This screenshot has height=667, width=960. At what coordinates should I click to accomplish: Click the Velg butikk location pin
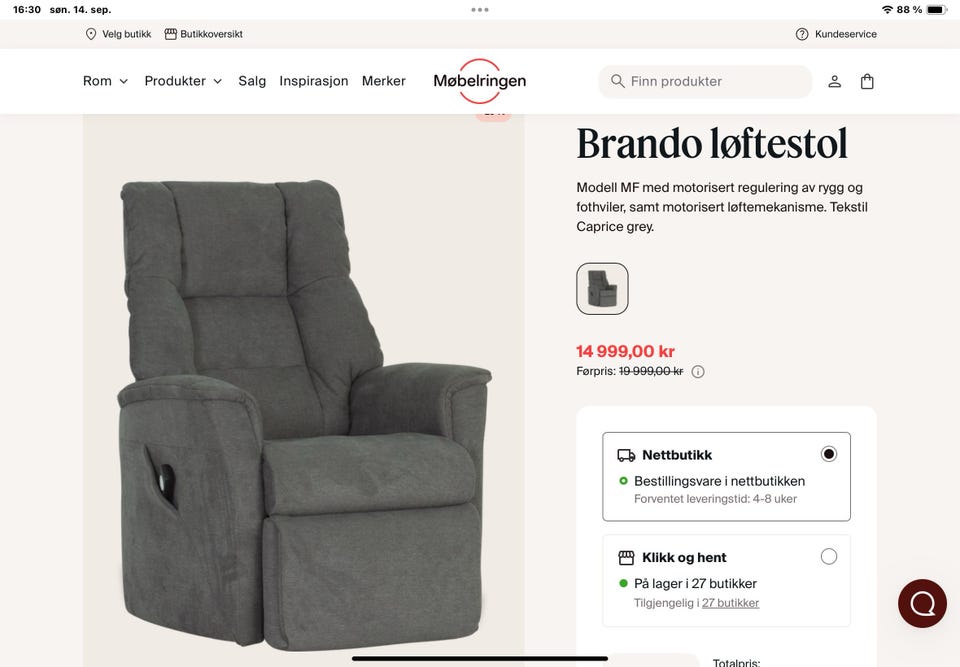click(x=91, y=34)
